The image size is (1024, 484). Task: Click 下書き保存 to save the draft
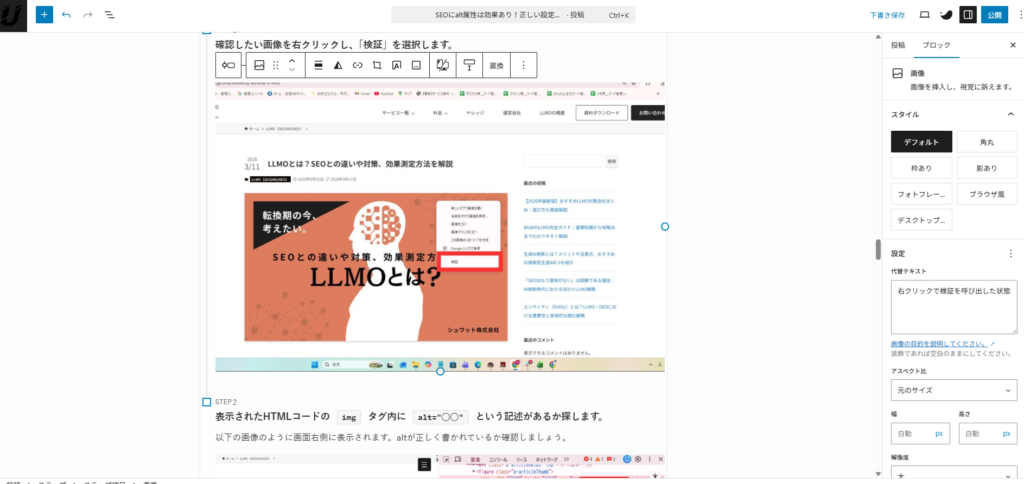887,14
